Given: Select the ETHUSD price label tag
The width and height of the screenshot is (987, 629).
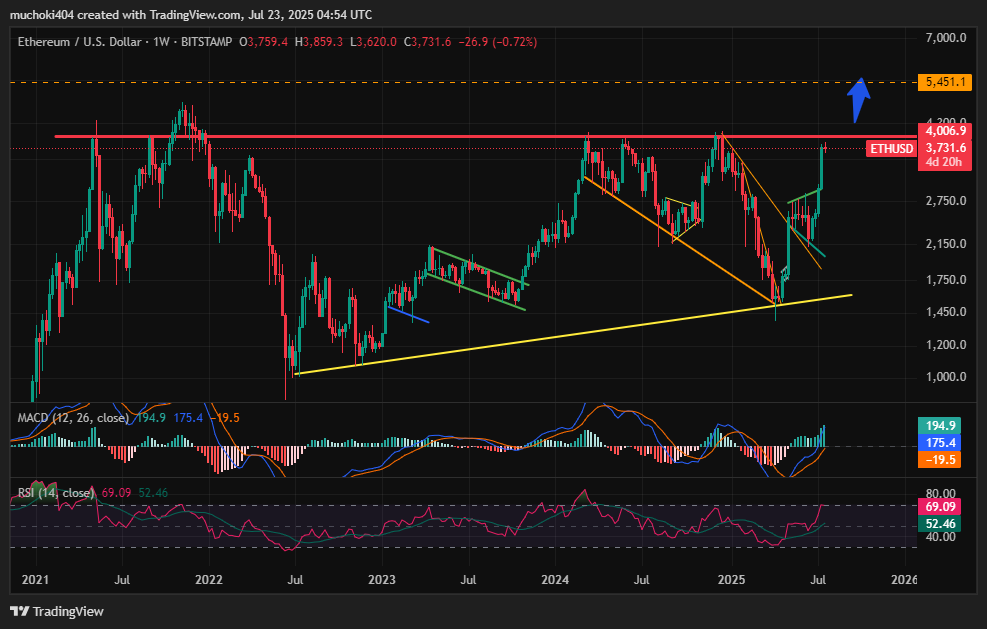Looking at the screenshot, I should (x=891, y=149).
